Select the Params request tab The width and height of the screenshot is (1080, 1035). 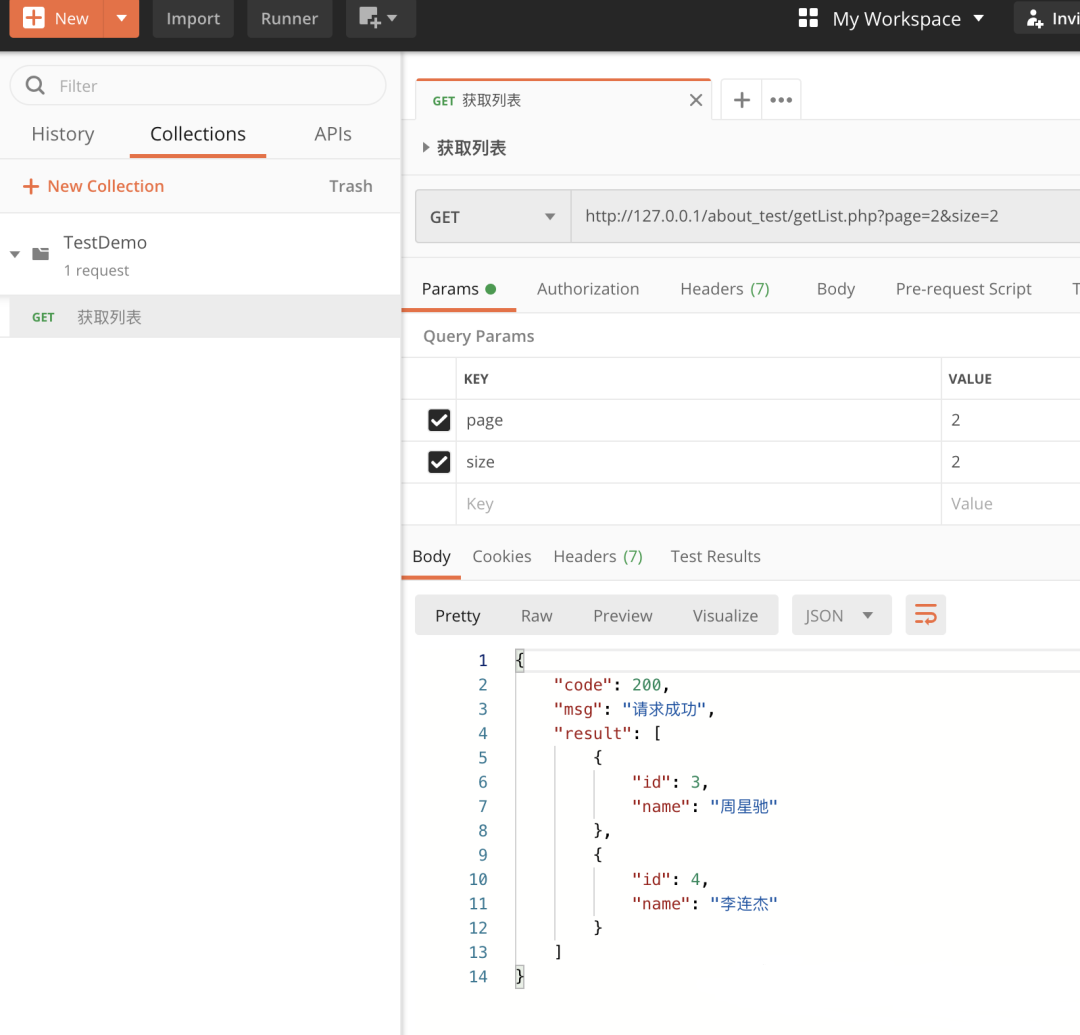click(458, 289)
